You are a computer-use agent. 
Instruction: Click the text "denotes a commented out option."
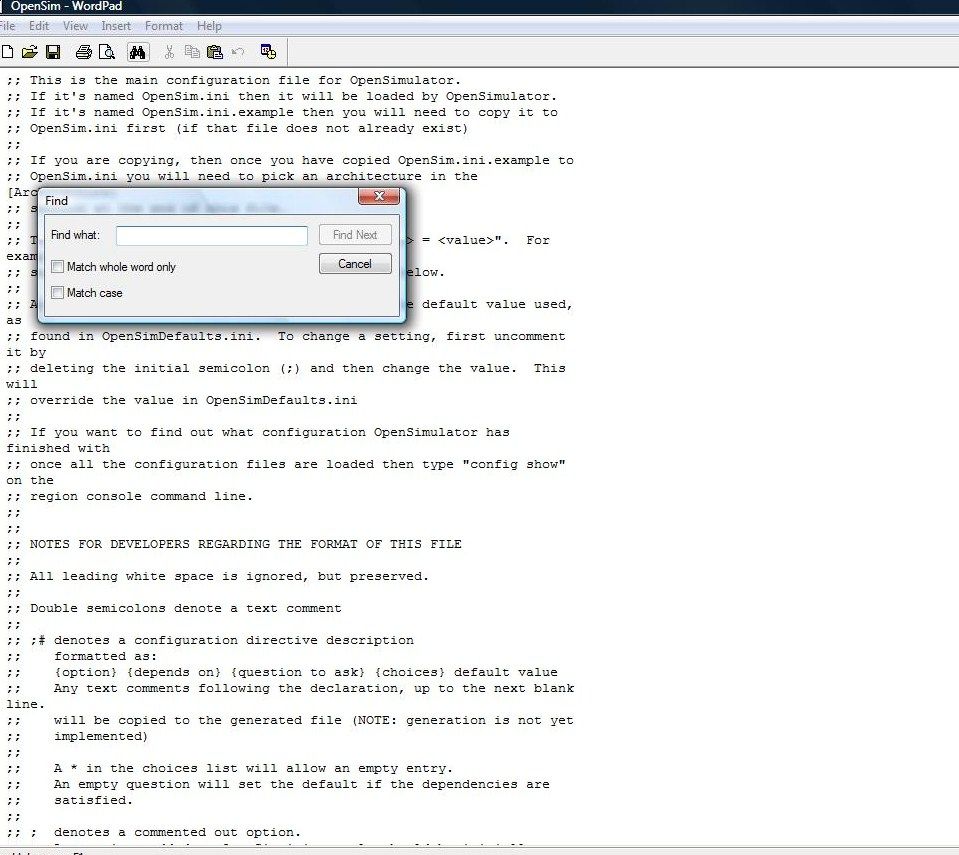177,832
